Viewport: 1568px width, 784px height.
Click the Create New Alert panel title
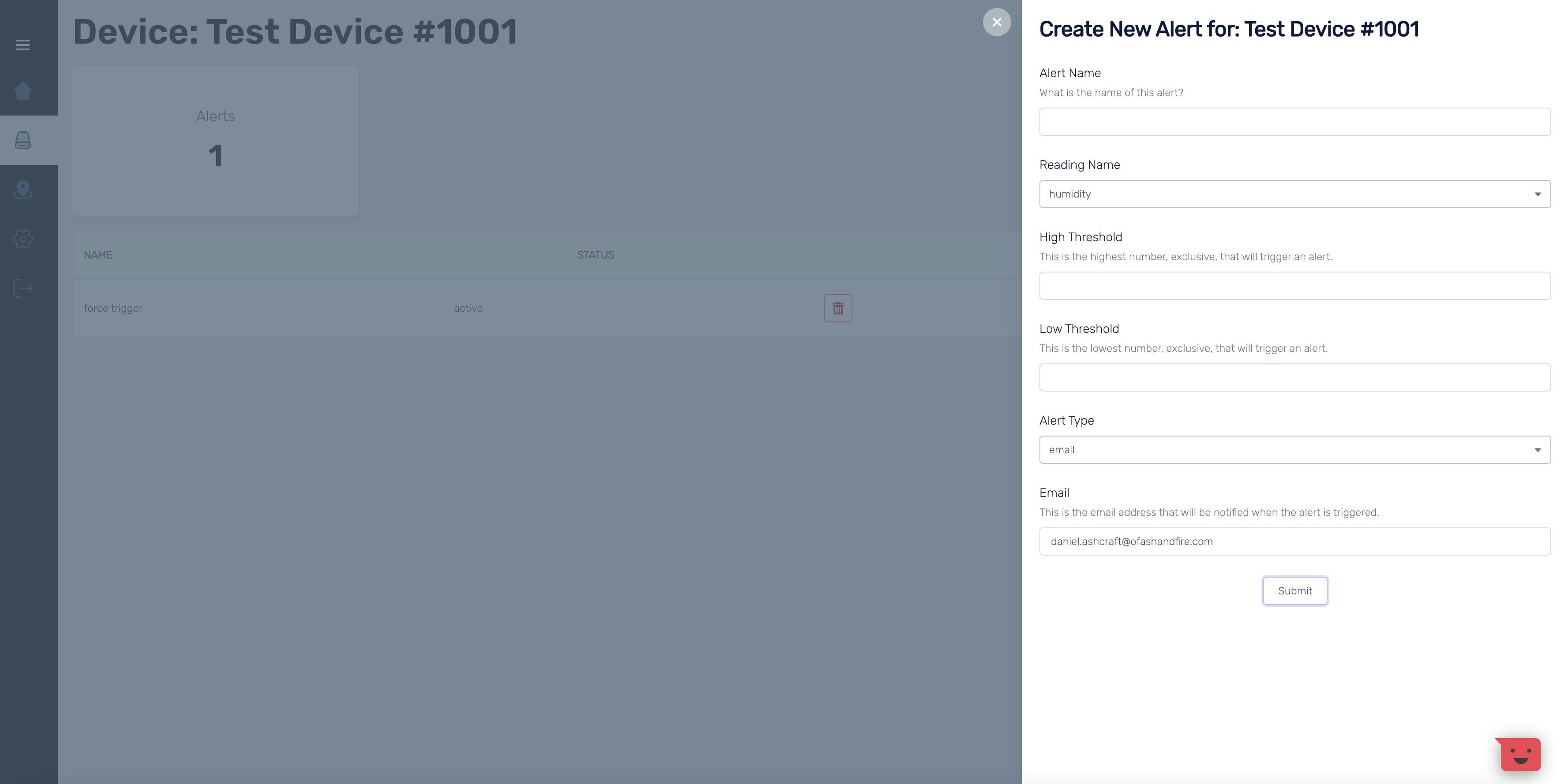coord(1229,29)
